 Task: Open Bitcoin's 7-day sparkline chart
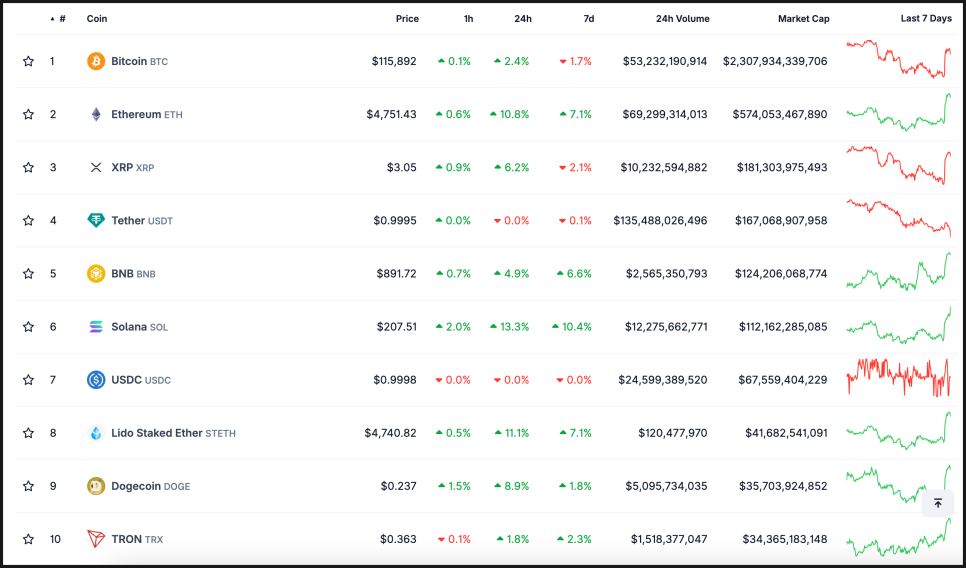click(899, 59)
